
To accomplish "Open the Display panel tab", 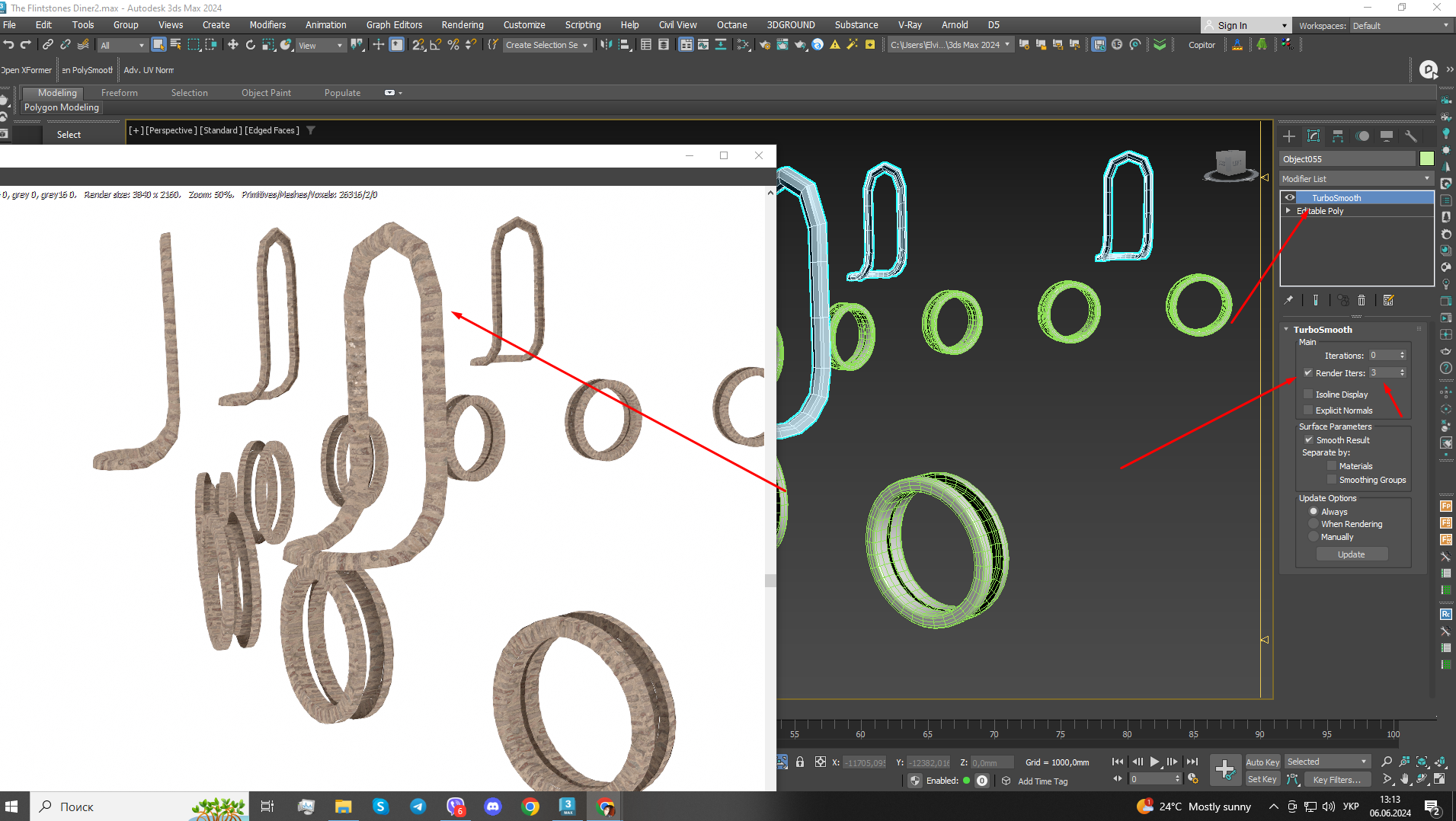I will point(1387,136).
